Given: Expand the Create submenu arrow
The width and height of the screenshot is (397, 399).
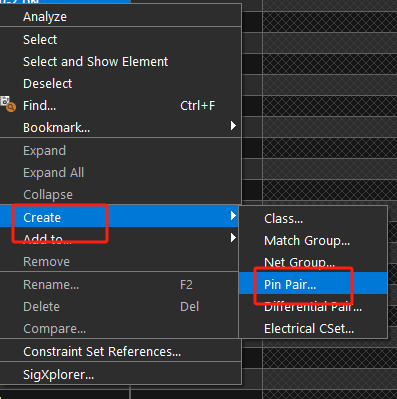Looking at the screenshot, I should 233,216.
